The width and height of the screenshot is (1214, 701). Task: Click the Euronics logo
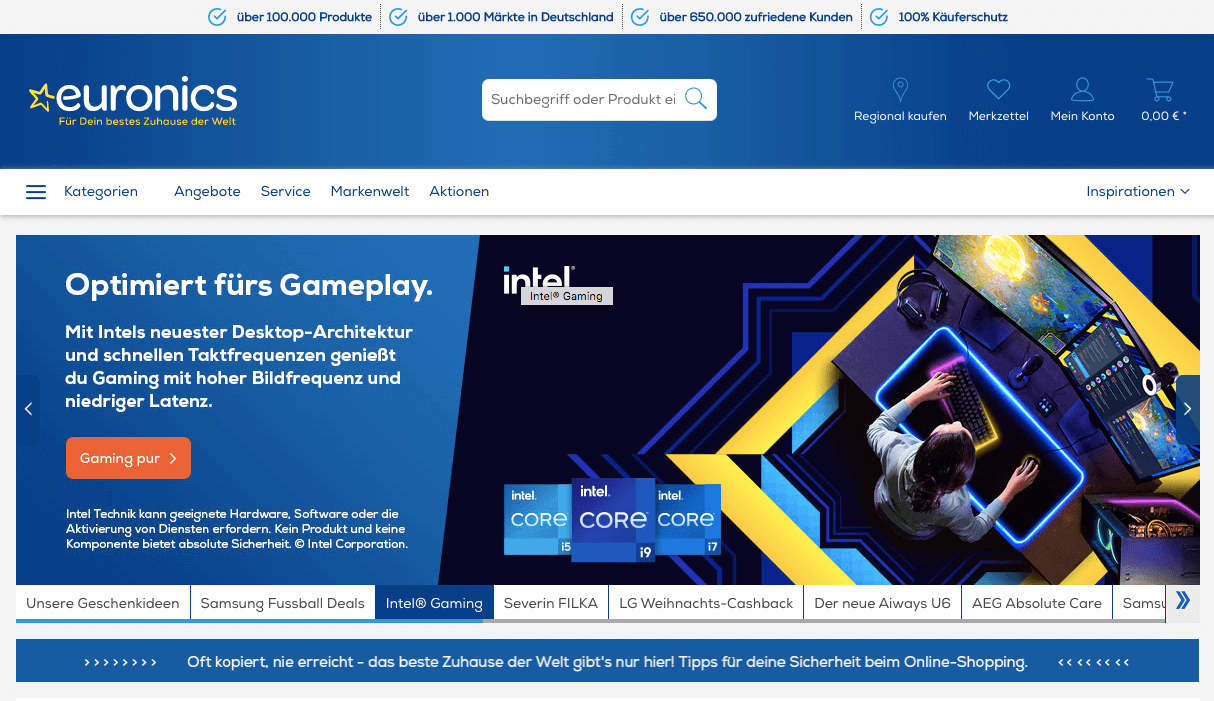pos(133,101)
